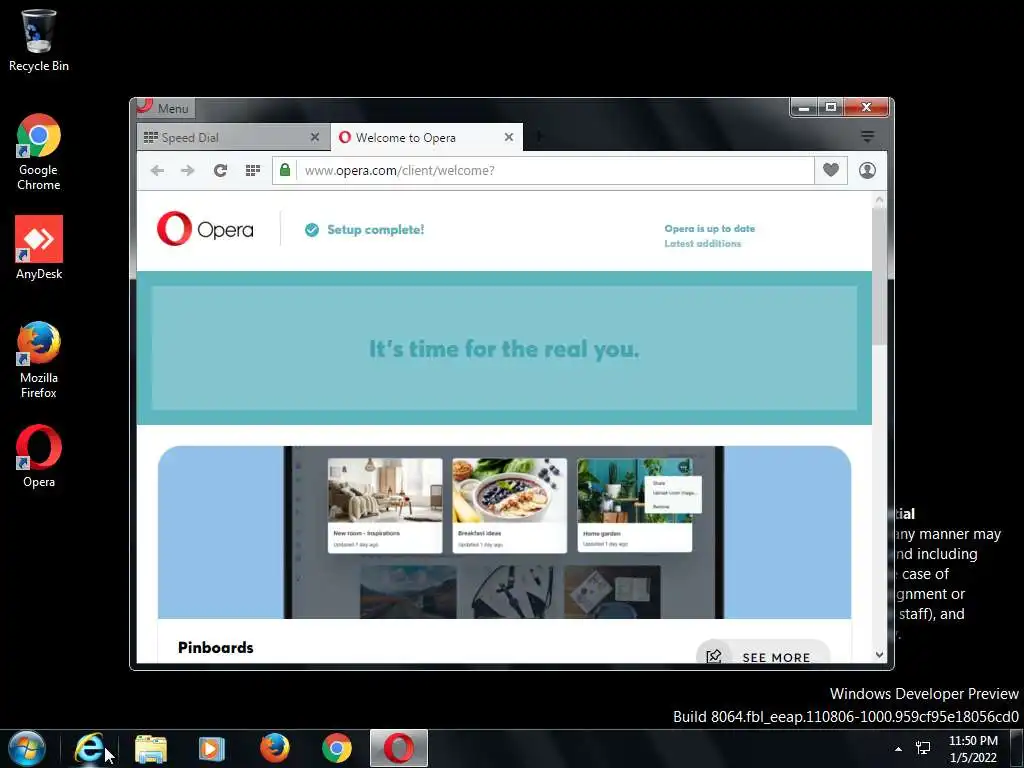Open the Windows Start button
The height and width of the screenshot is (768, 1024).
click(27, 748)
